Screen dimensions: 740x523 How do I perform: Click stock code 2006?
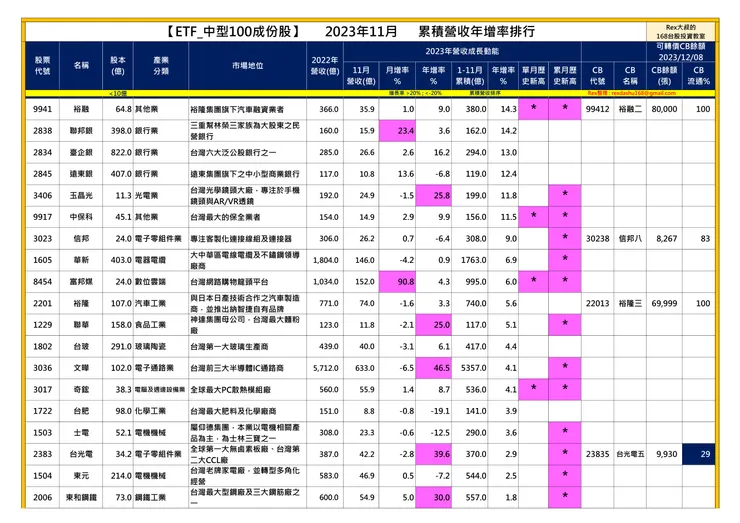click(x=42, y=498)
